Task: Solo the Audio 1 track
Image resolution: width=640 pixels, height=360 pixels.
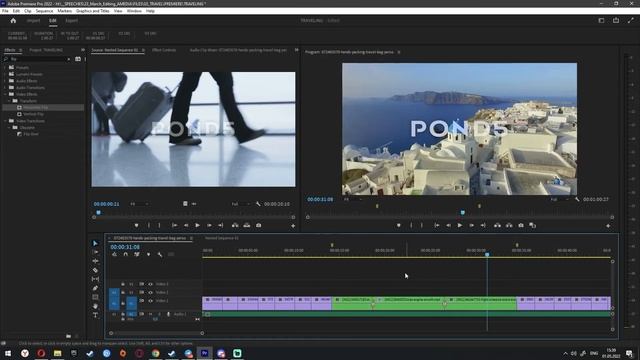Action: [159, 314]
